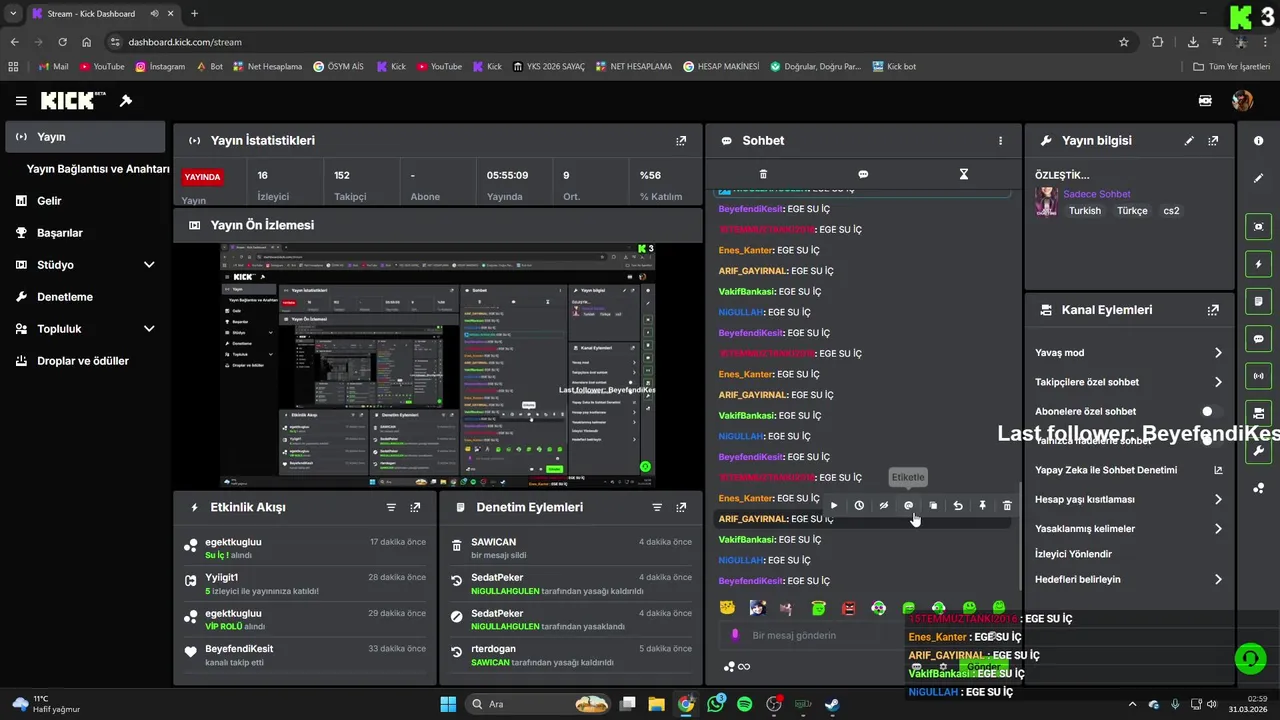Open Yavaş mod options arrow
Viewport: 1280px width, 720px height.
pyautogui.click(x=1218, y=353)
